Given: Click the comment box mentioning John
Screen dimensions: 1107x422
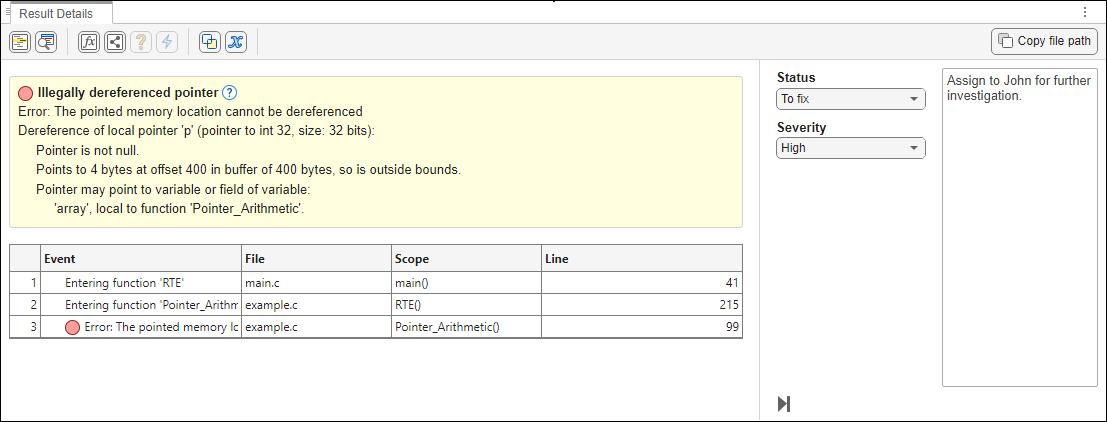Looking at the screenshot, I should pyautogui.click(x=1019, y=228).
